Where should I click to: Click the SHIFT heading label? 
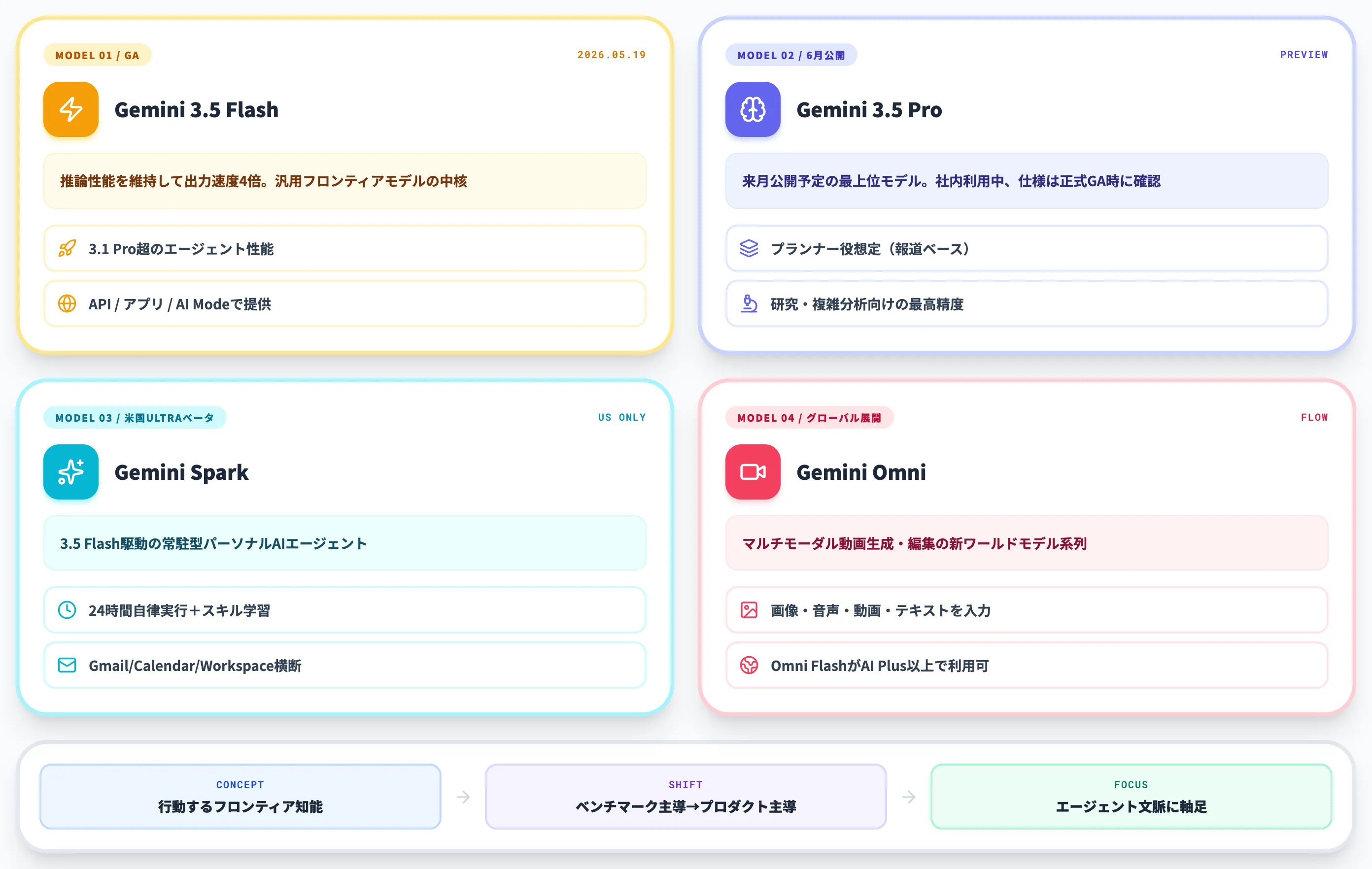(x=686, y=785)
